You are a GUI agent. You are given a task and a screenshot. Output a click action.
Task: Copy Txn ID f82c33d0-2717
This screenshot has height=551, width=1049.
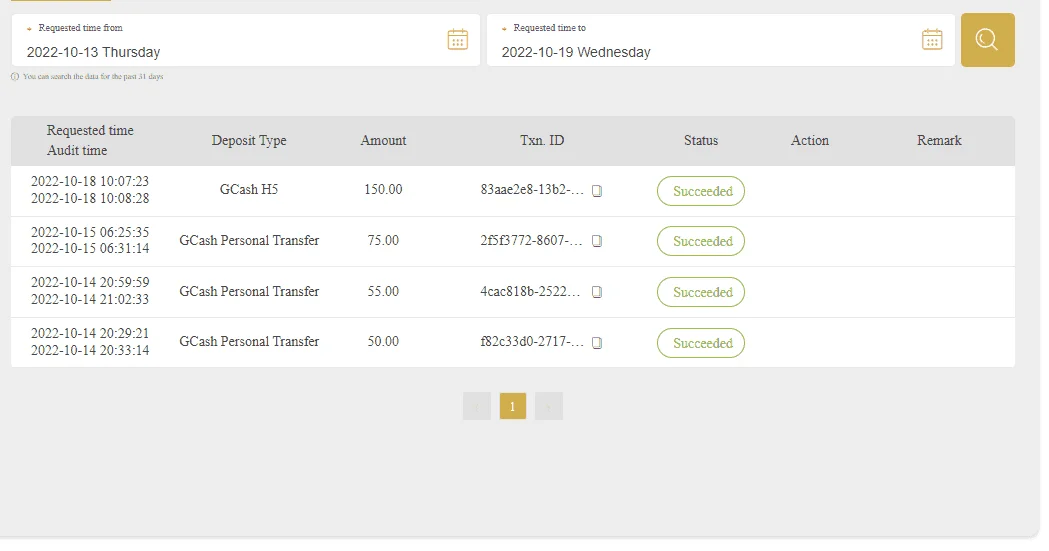pos(597,342)
